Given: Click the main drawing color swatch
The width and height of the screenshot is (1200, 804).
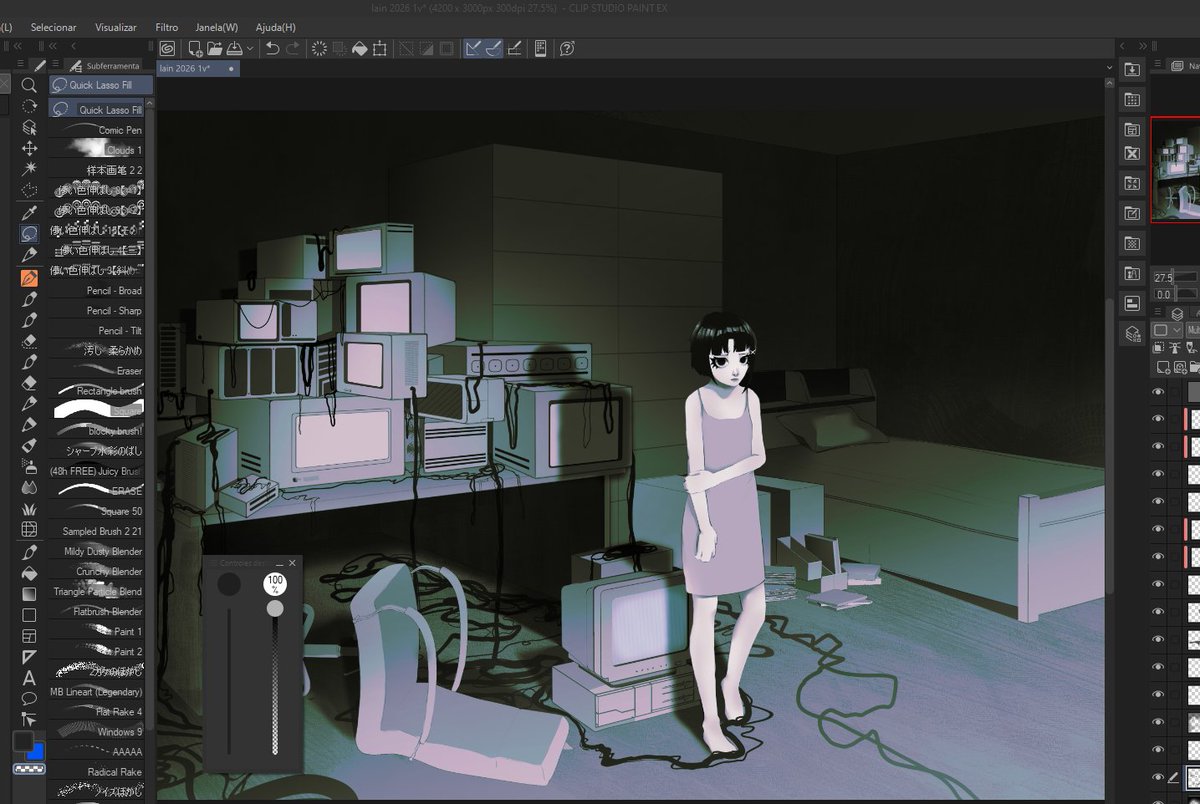Looking at the screenshot, I should point(22,743).
